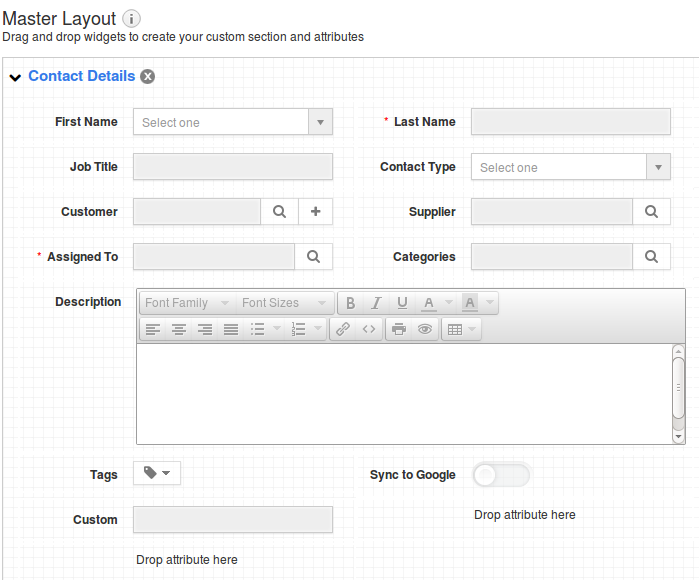Click the Categories search button

651,257
